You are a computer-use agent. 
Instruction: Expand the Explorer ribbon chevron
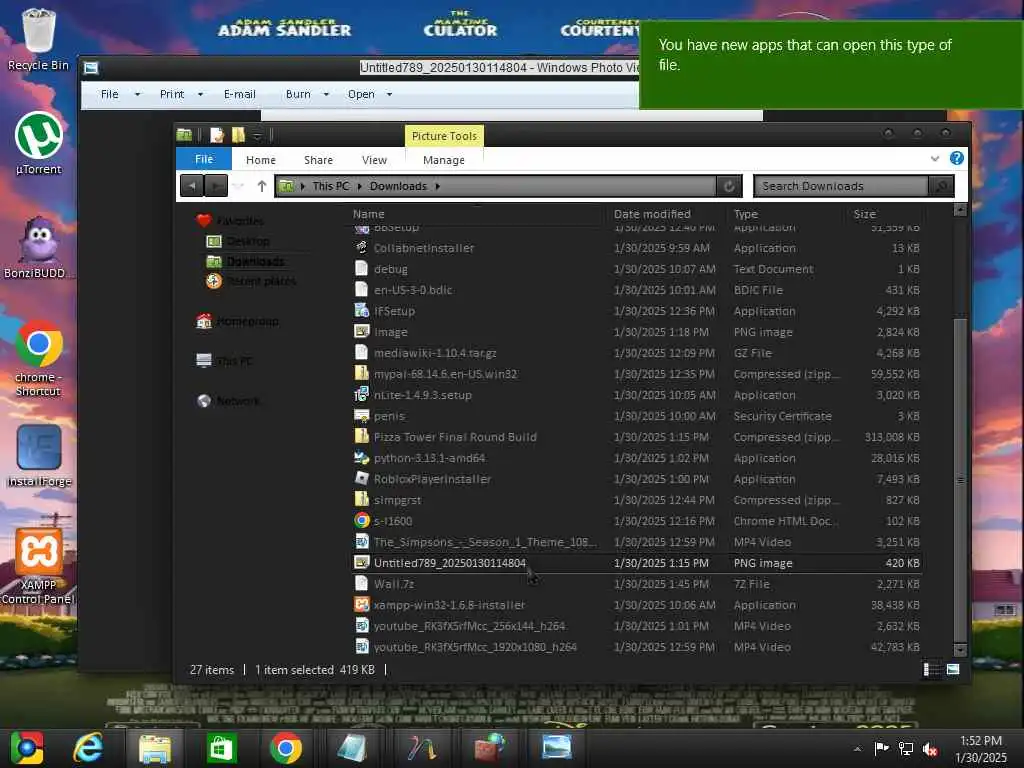click(935, 159)
